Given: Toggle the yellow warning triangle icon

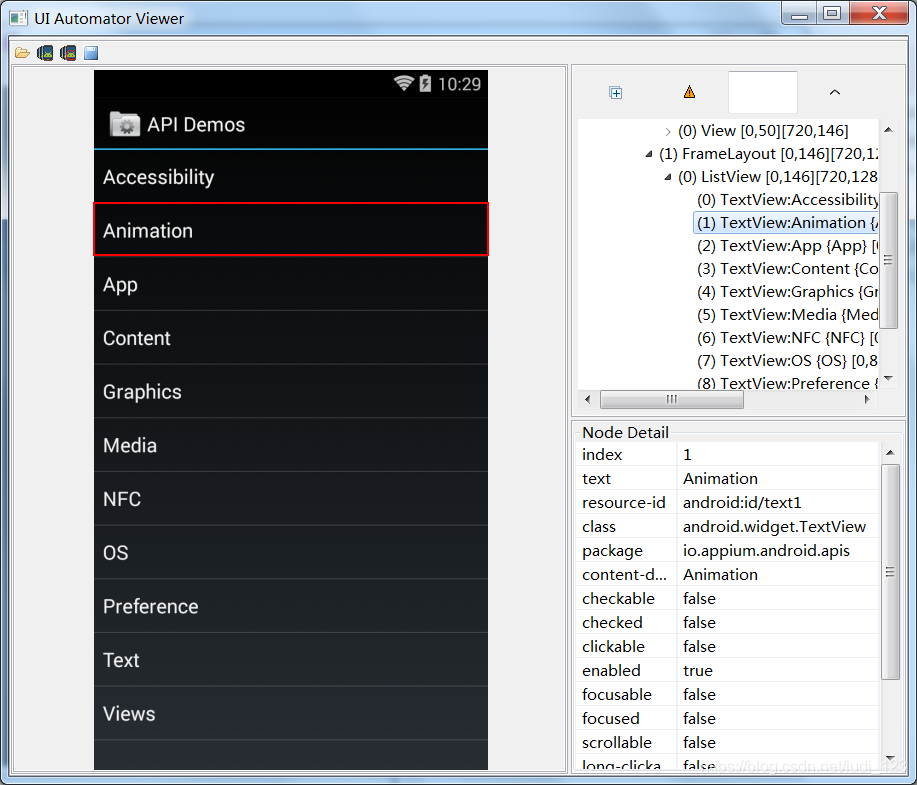Looking at the screenshot, I should point(690,92).
